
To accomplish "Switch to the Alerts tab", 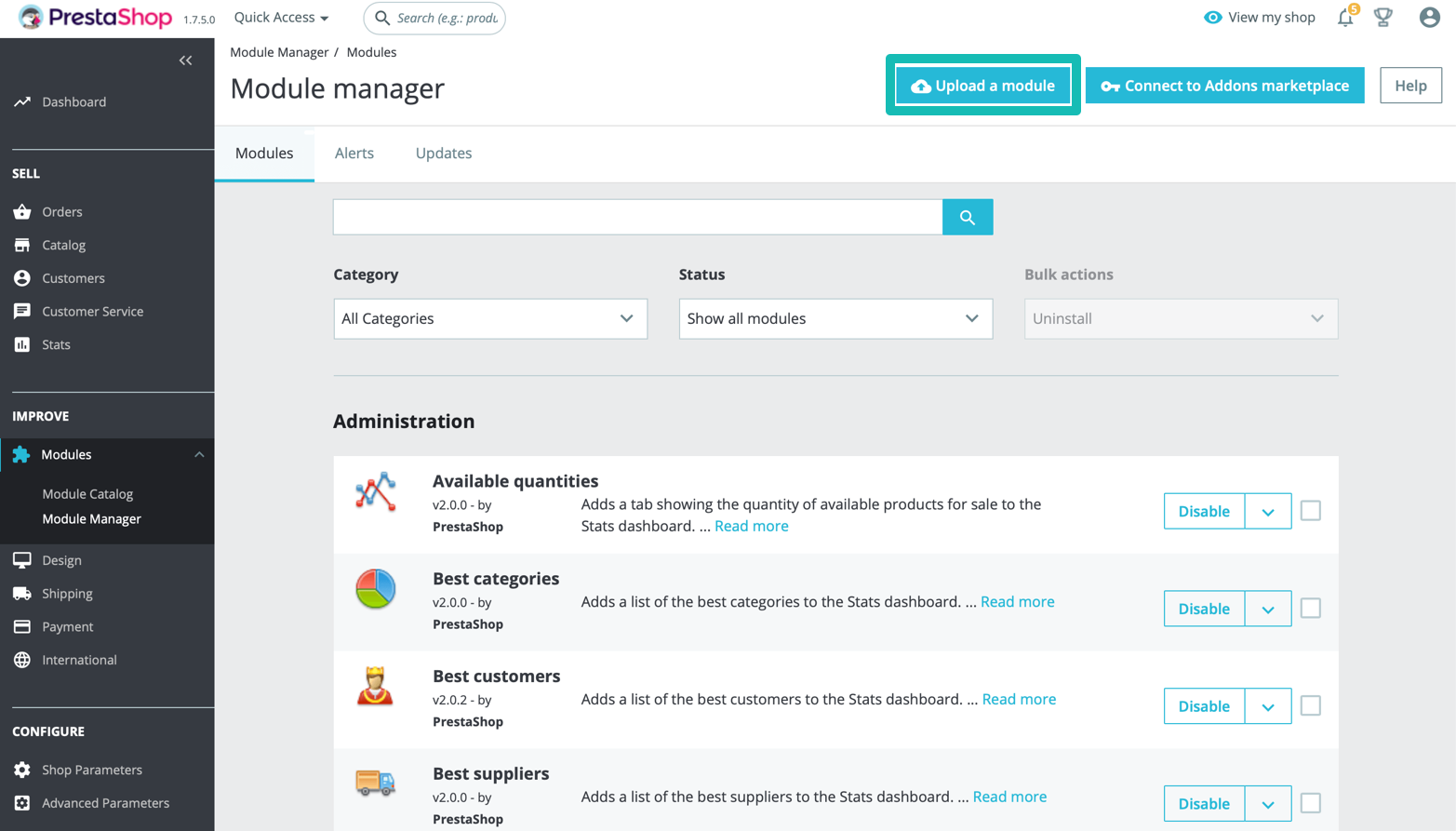I will [354, 153].
